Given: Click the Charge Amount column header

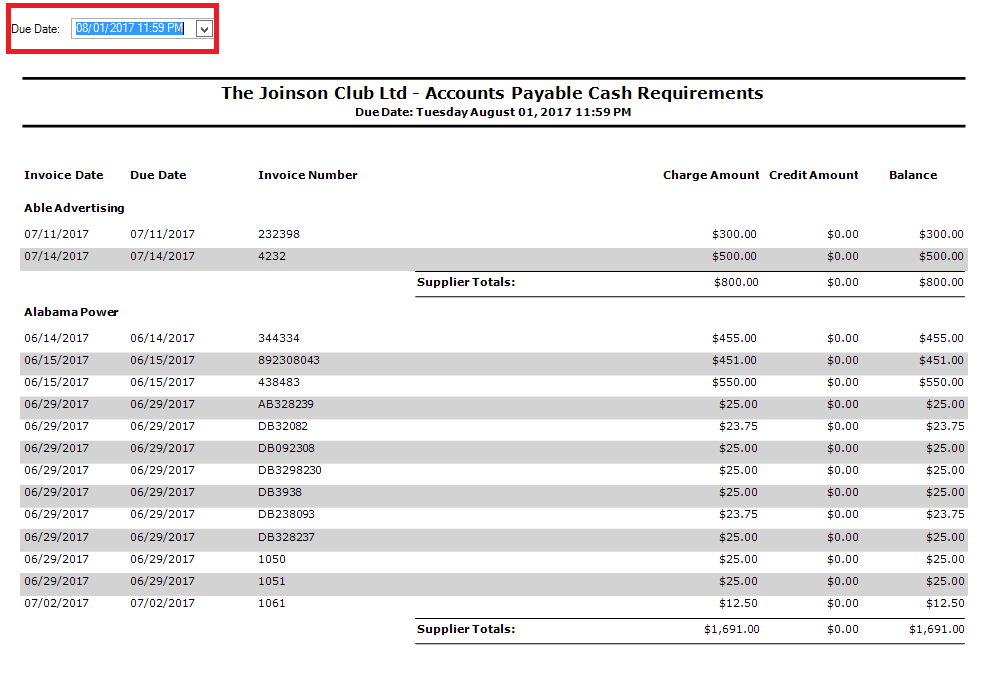Looking at the screenshot, I should point(711,175).
